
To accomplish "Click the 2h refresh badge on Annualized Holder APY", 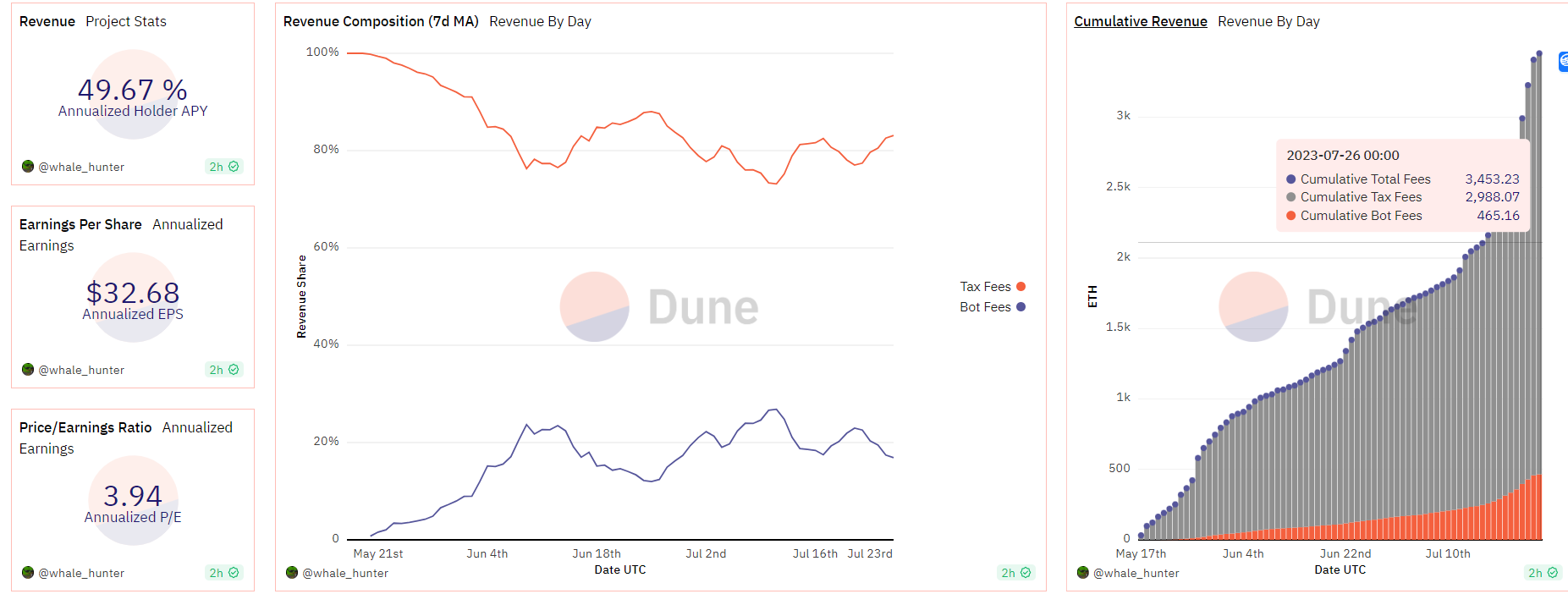I will [x=223, y=167].
